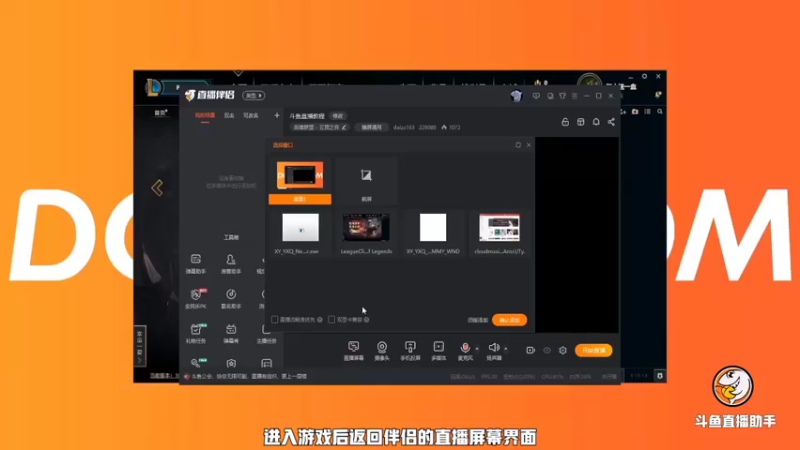800x450 pixels.
Task: Add a Multimedia source (多媒体)
Action: pyautogui.click(x=439, y=351)
